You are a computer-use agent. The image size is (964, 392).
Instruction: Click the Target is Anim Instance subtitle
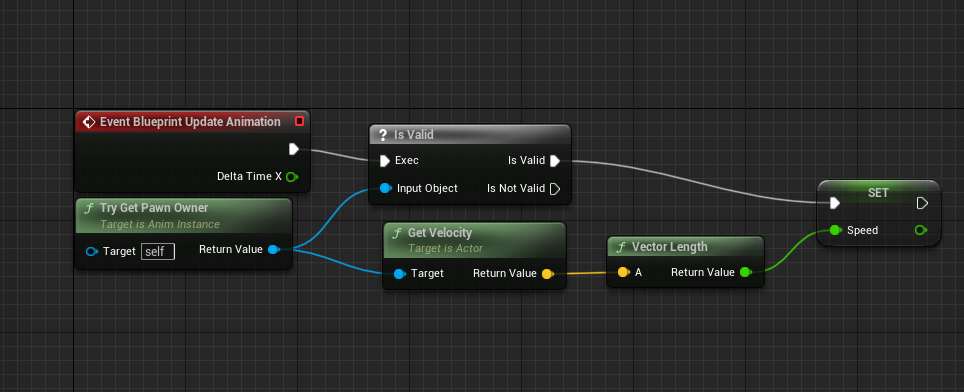[159, 224]
